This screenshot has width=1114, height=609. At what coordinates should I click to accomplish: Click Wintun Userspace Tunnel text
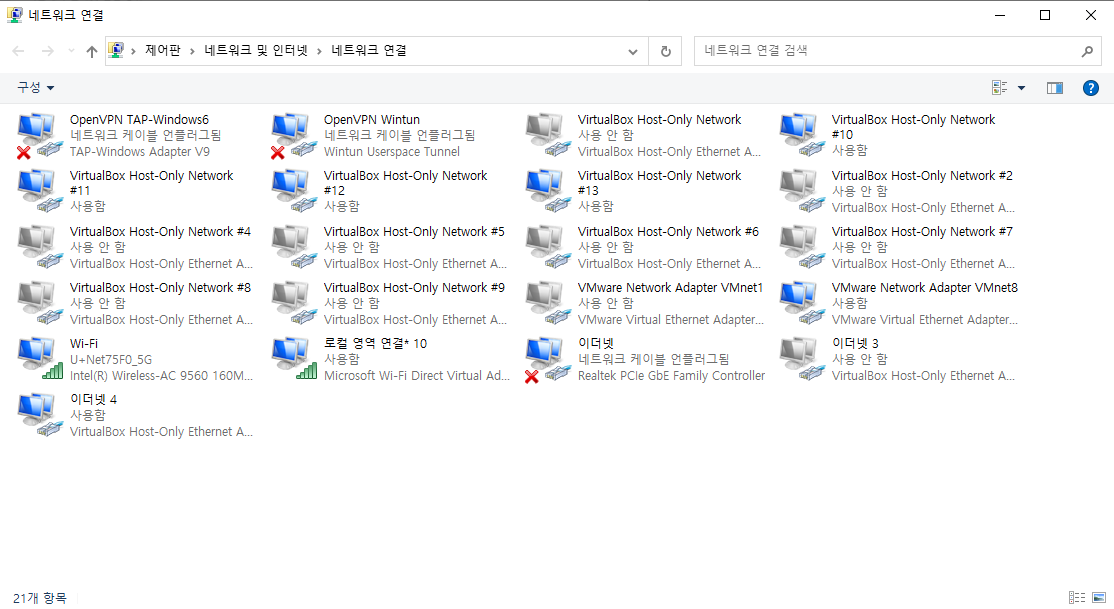pos(391,151)
